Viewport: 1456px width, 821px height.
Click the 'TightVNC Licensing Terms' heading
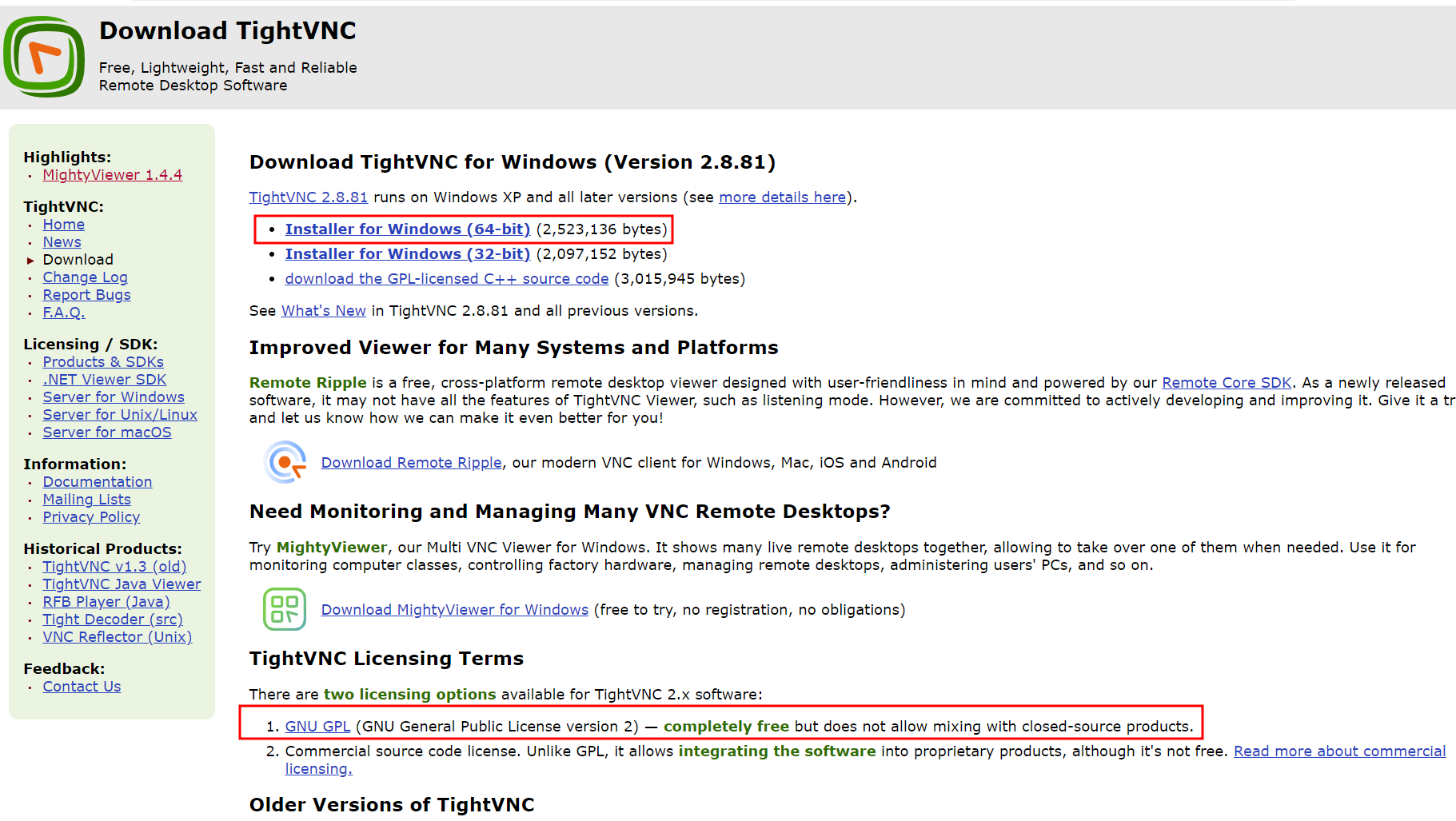[387, 659]
